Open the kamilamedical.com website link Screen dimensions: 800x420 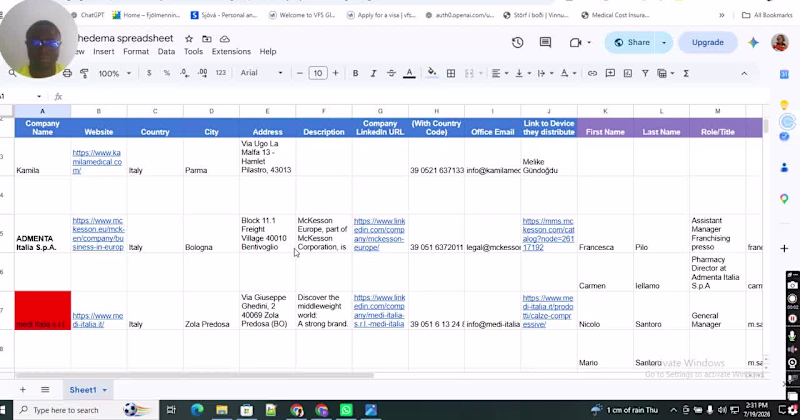(x=97, y=161)
